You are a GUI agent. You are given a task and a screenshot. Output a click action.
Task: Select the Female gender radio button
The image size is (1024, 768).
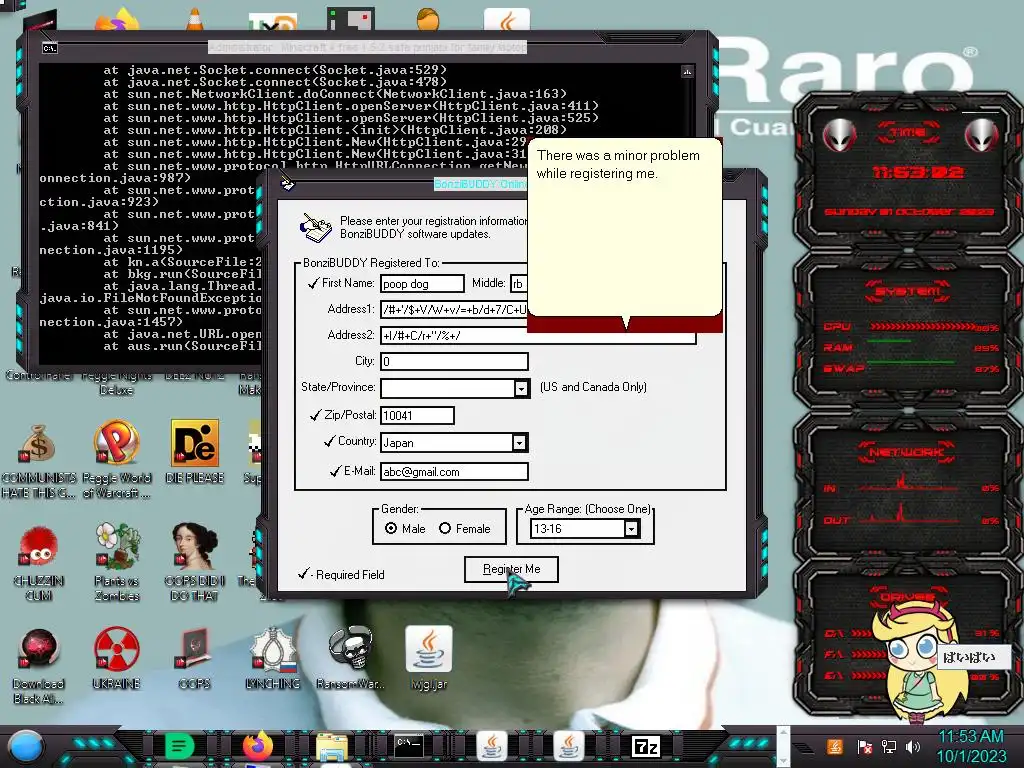pos(445,528)
